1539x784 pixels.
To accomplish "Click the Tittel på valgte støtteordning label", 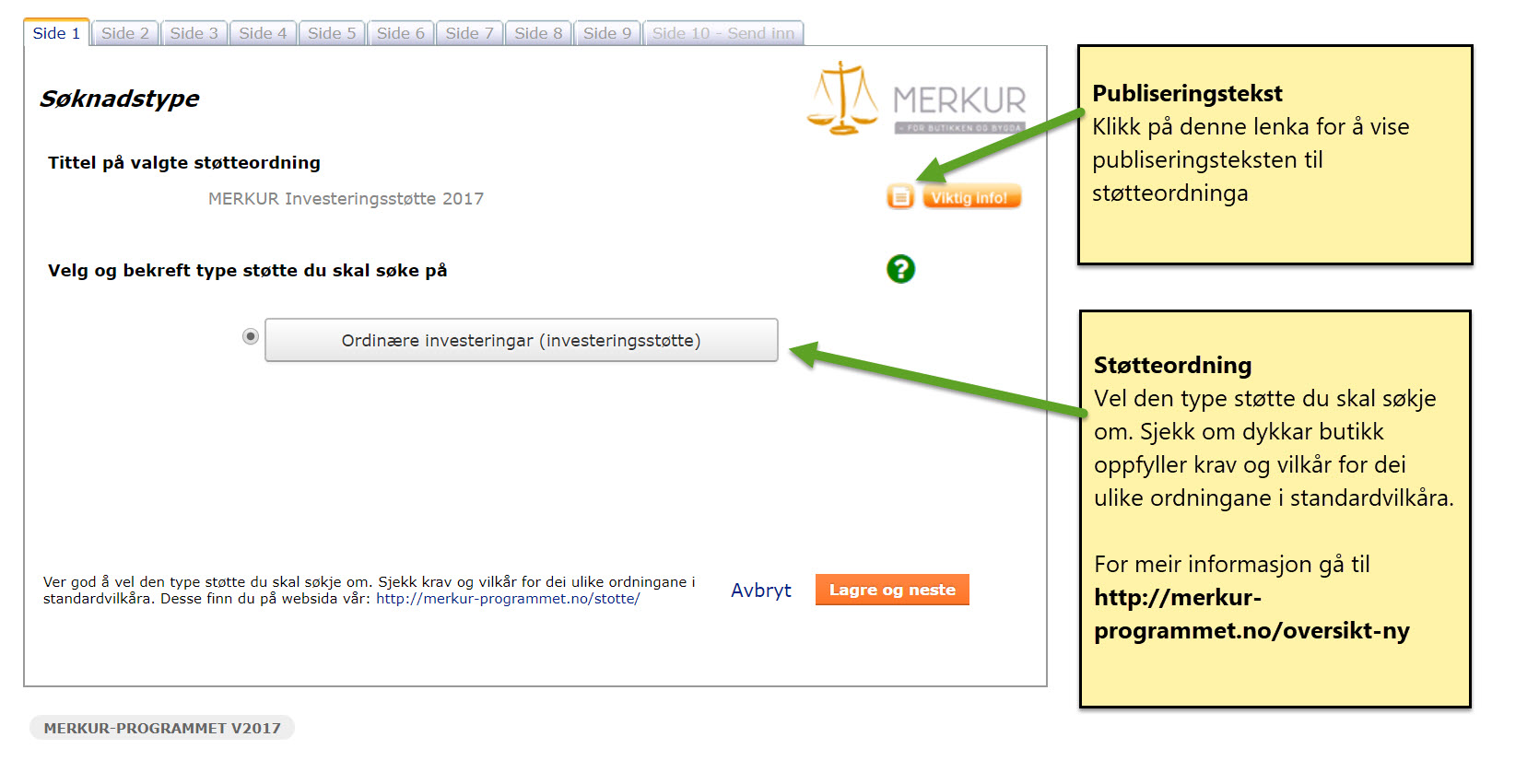I will (x=184, y=163).
